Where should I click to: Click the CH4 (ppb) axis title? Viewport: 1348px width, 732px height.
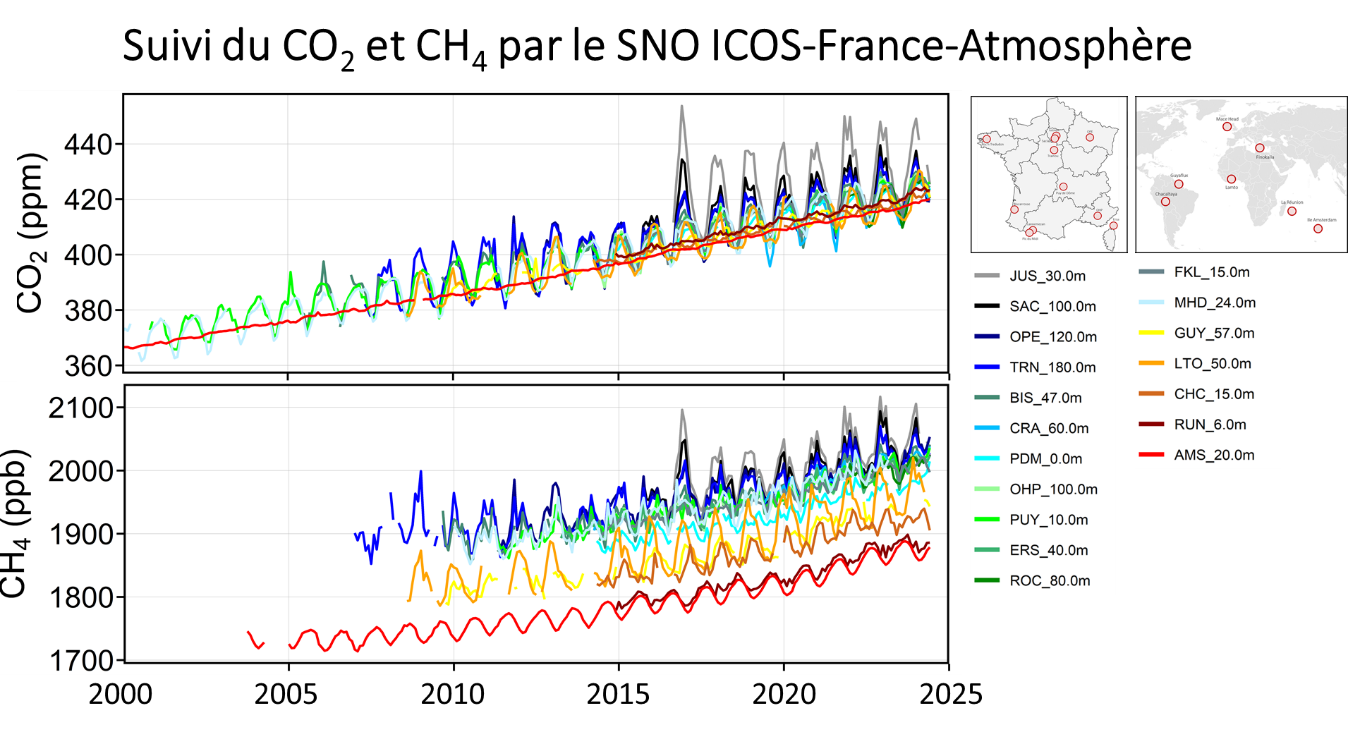coord(14,525)
